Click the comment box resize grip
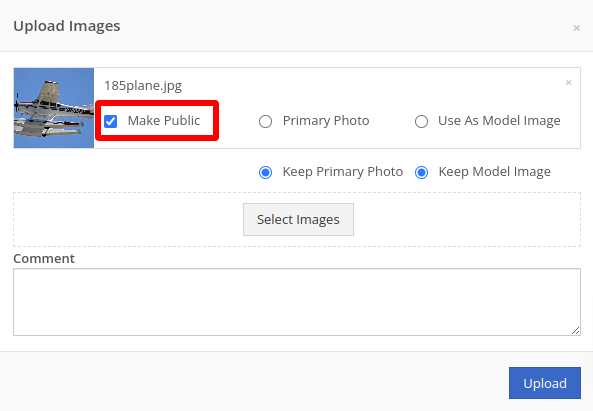 coord(576,330)
